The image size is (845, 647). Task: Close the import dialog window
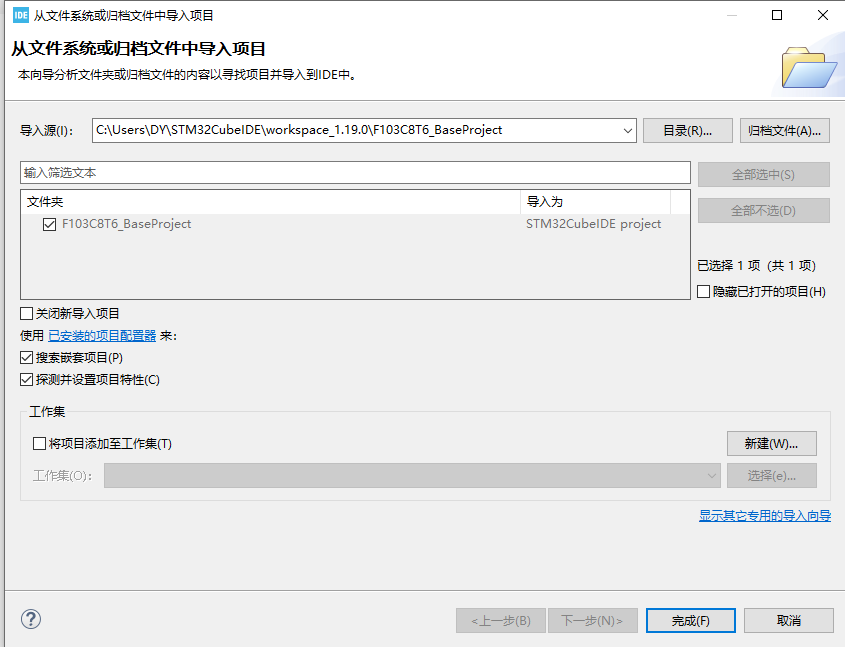point(822,15)
